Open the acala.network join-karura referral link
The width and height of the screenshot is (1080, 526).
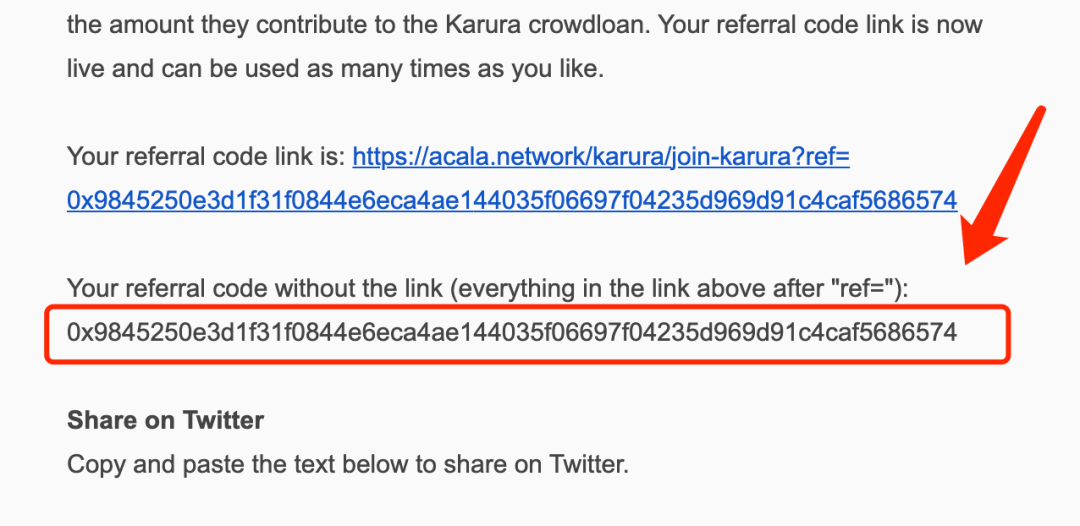(600, 157)
